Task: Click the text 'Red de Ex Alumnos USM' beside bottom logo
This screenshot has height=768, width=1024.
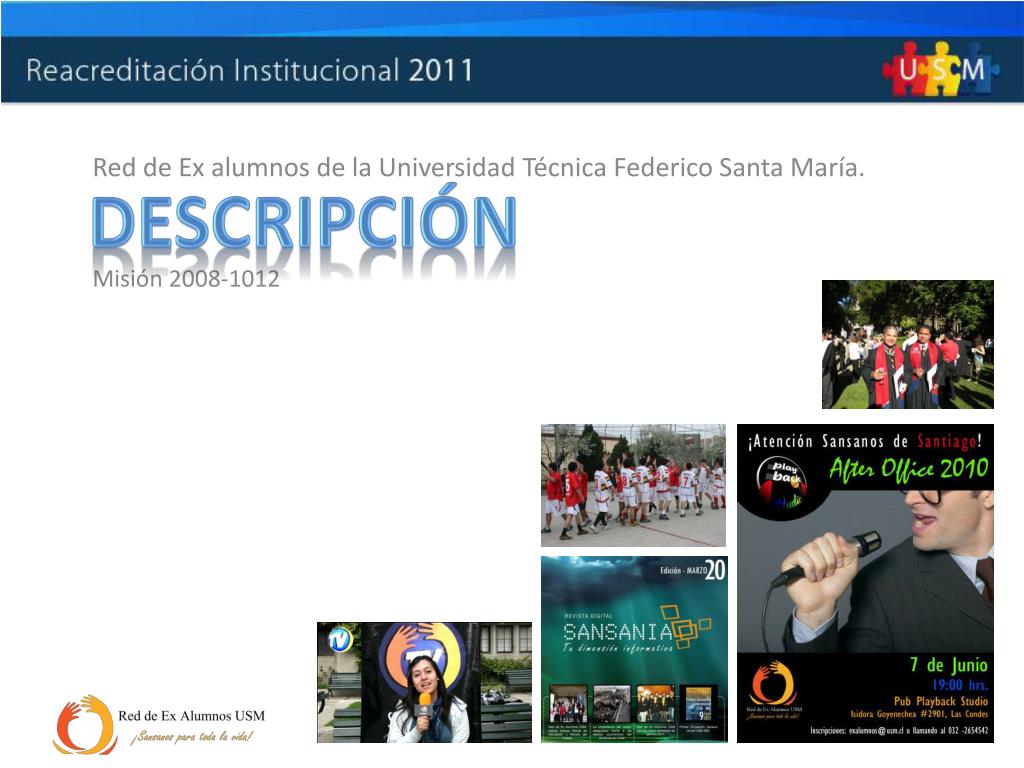Action: tap(191, 716)
